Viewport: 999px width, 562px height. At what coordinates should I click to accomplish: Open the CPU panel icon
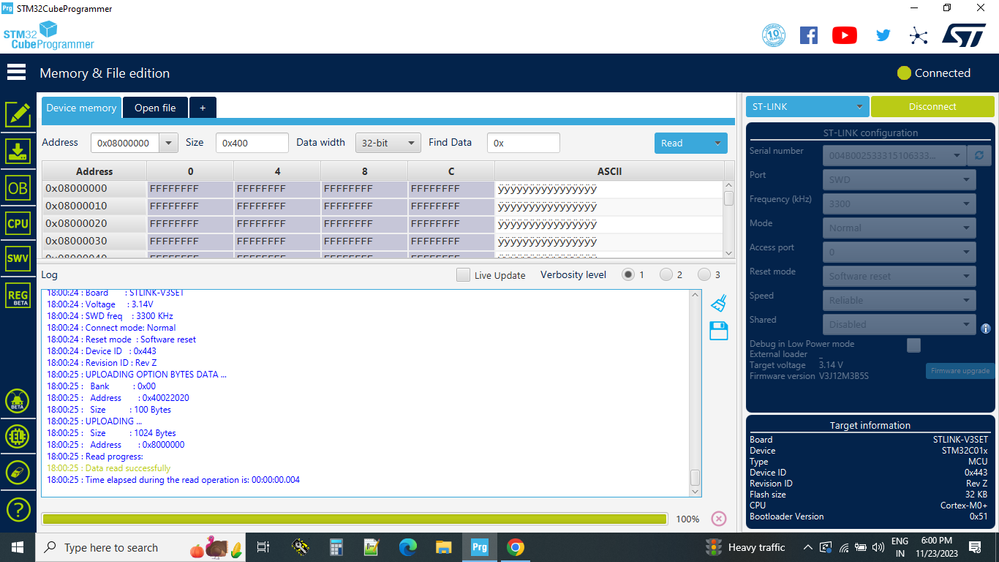[18, 224]
